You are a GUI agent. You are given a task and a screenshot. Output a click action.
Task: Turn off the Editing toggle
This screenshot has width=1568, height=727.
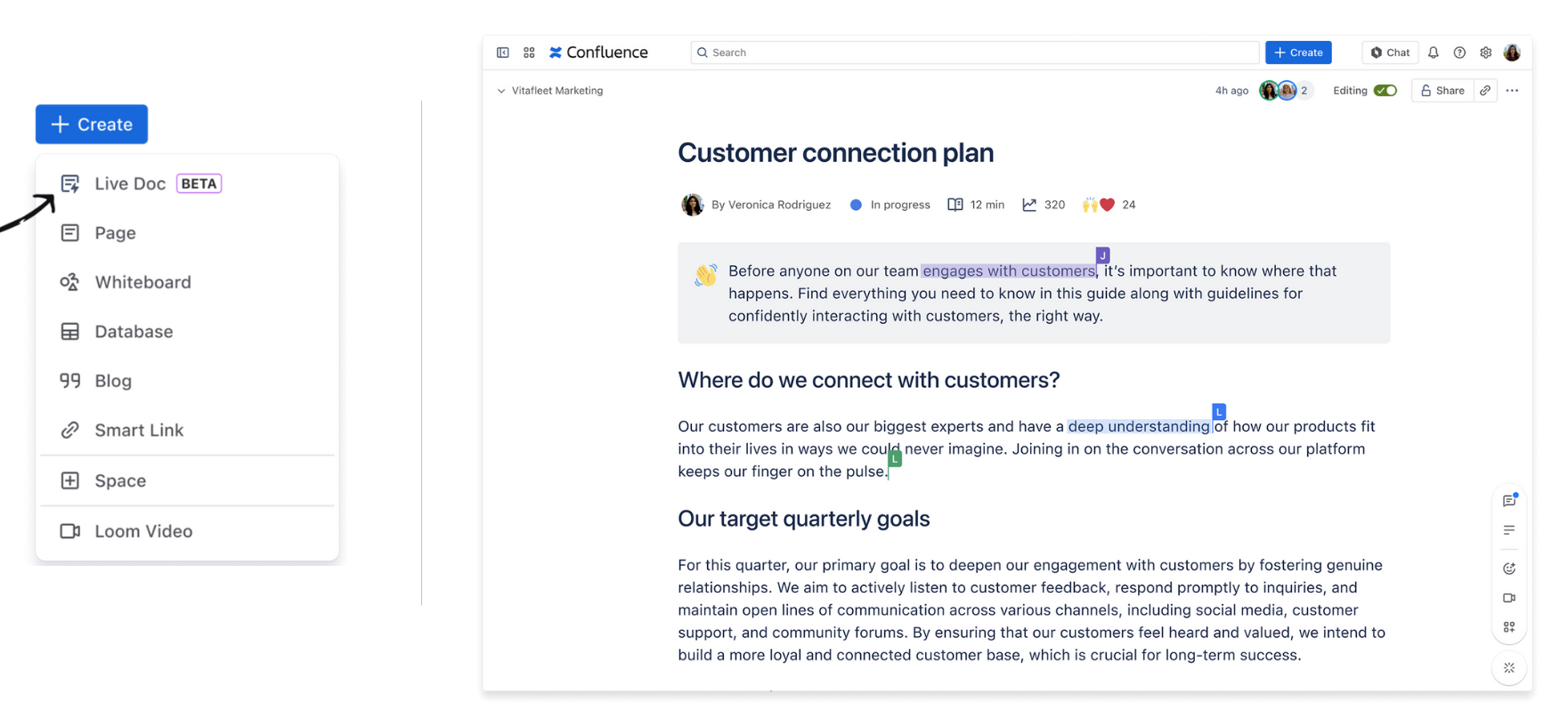tap(1385, 91)
